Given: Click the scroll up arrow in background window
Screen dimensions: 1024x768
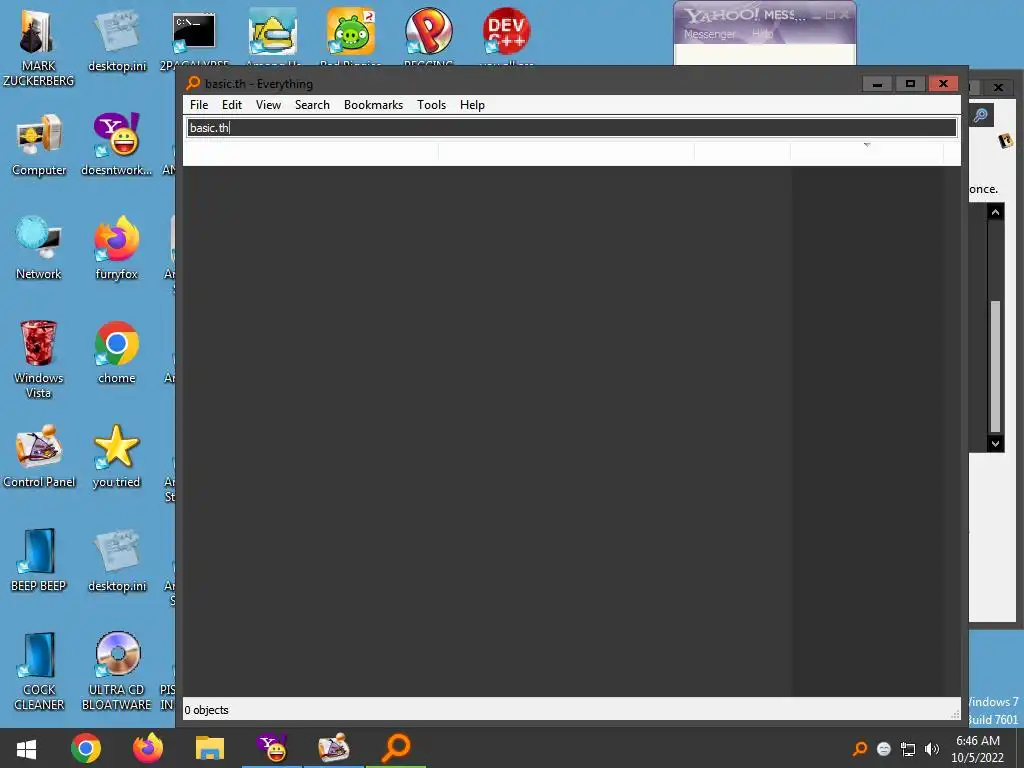Looking at the screenshot, I should pyautogui.click(x=995, y=212).
